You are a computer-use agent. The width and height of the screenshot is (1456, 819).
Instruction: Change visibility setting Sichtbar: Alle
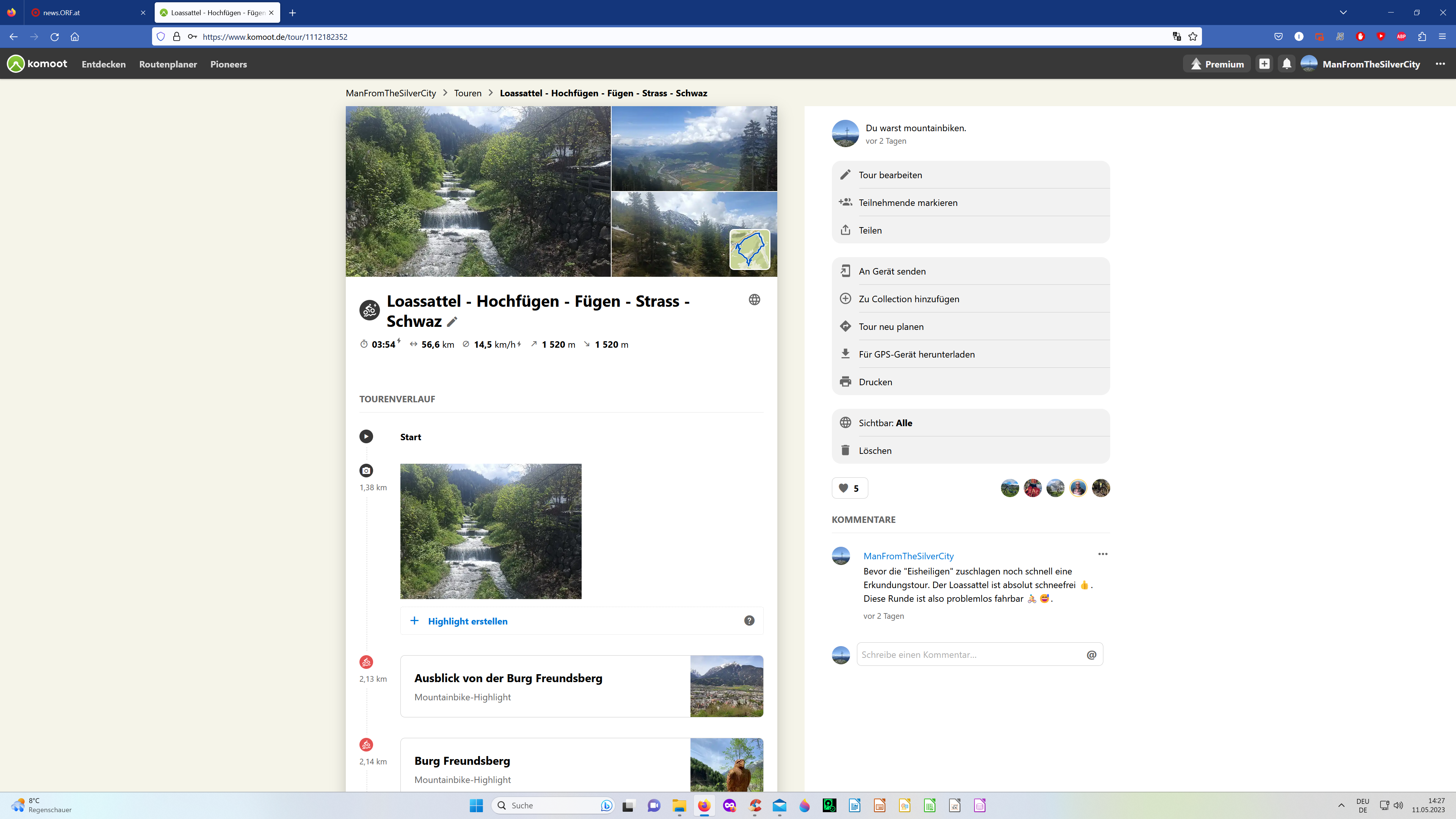click(885, 423)
